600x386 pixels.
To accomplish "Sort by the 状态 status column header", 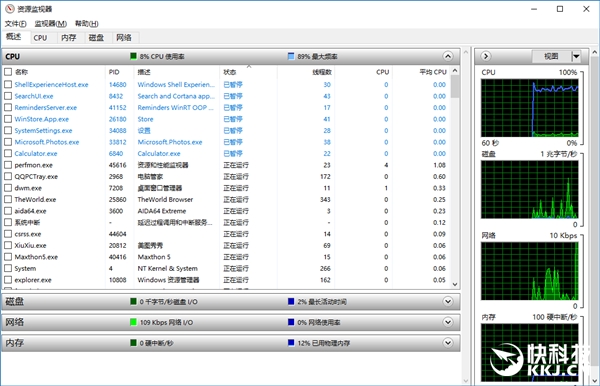I will (248, 72).
